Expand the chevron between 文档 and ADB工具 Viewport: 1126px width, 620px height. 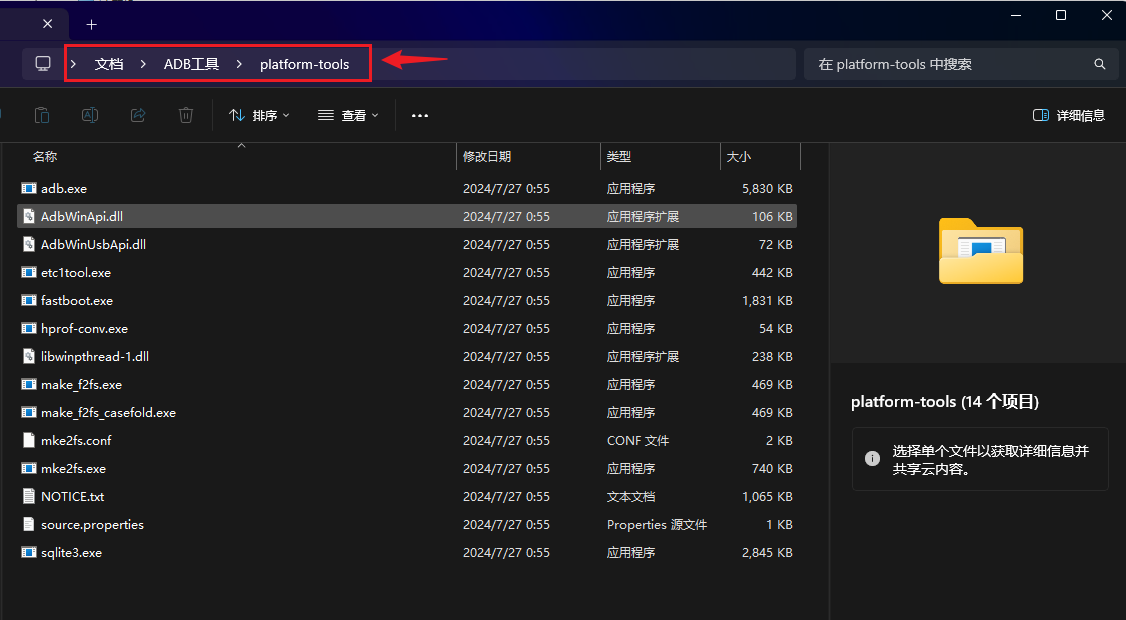coord(143,64)
